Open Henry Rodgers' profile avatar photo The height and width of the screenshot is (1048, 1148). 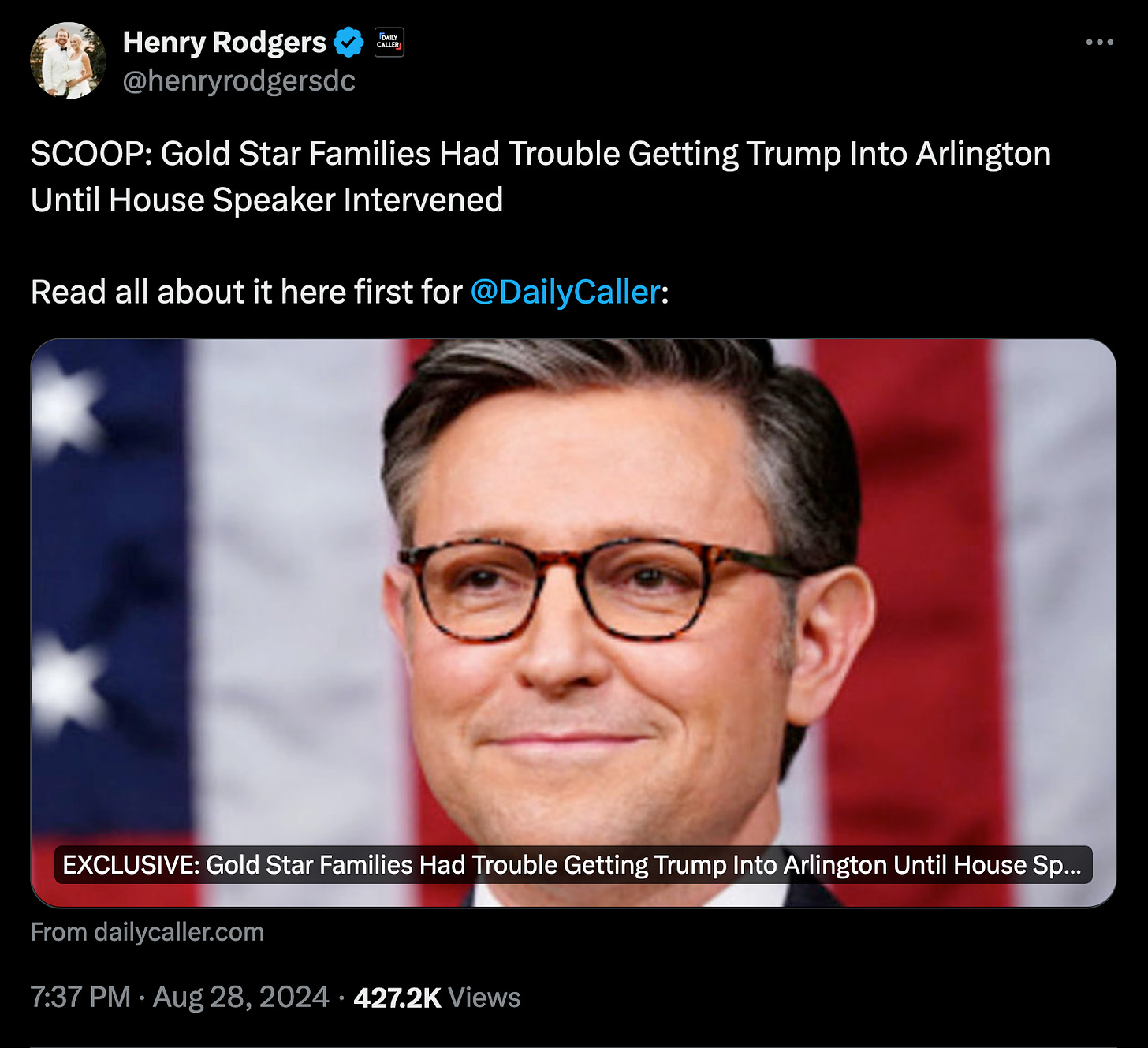pyautogui.click(x=68, y=61)
